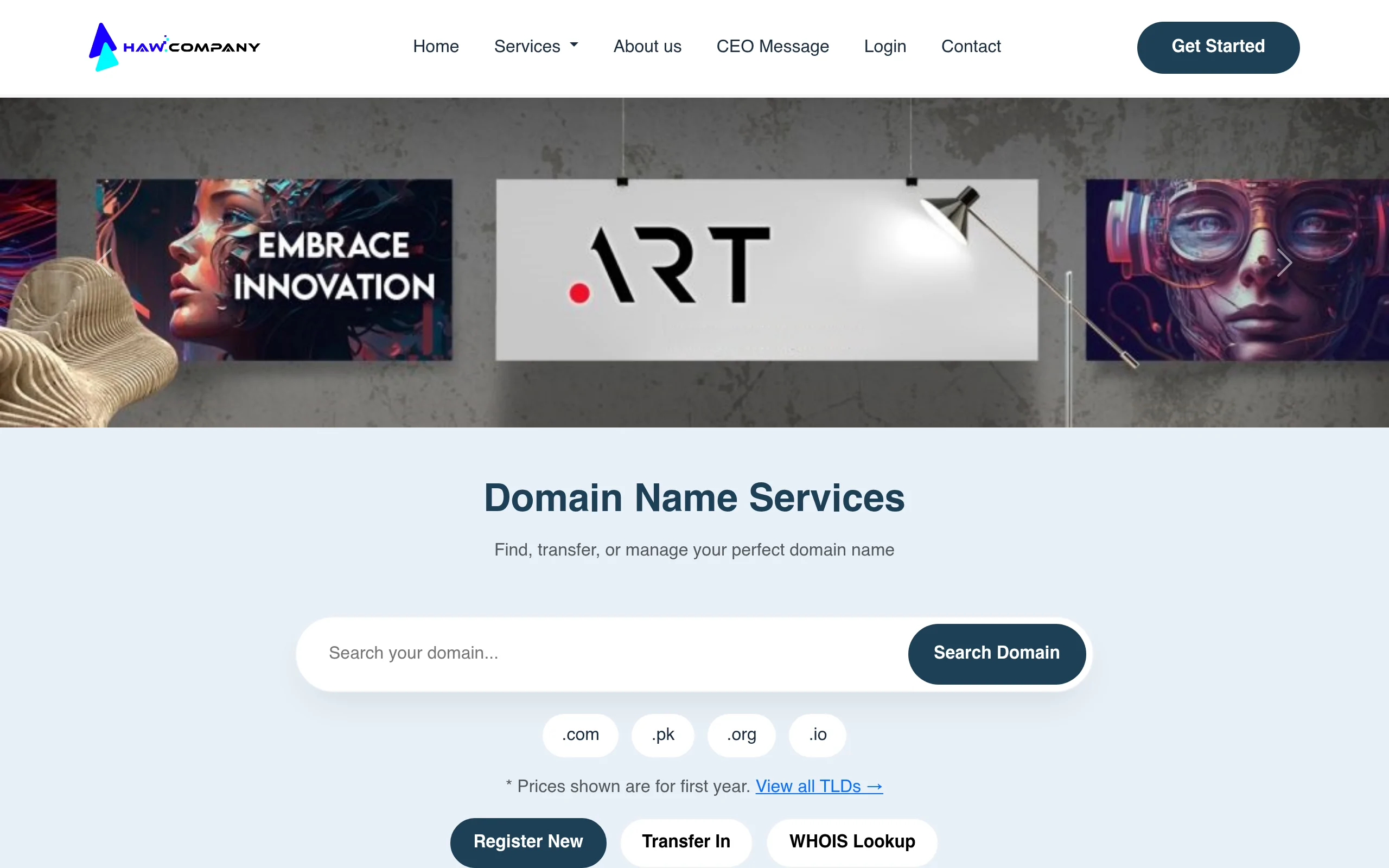Go to the previous carousel slide
1389x868 pixels.
point(105,263)
